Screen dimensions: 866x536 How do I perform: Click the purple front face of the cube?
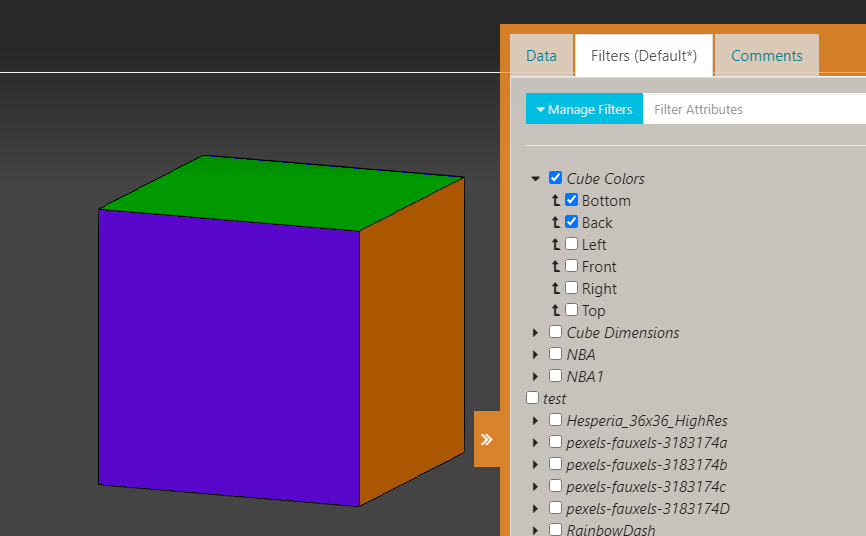(229, 358)
